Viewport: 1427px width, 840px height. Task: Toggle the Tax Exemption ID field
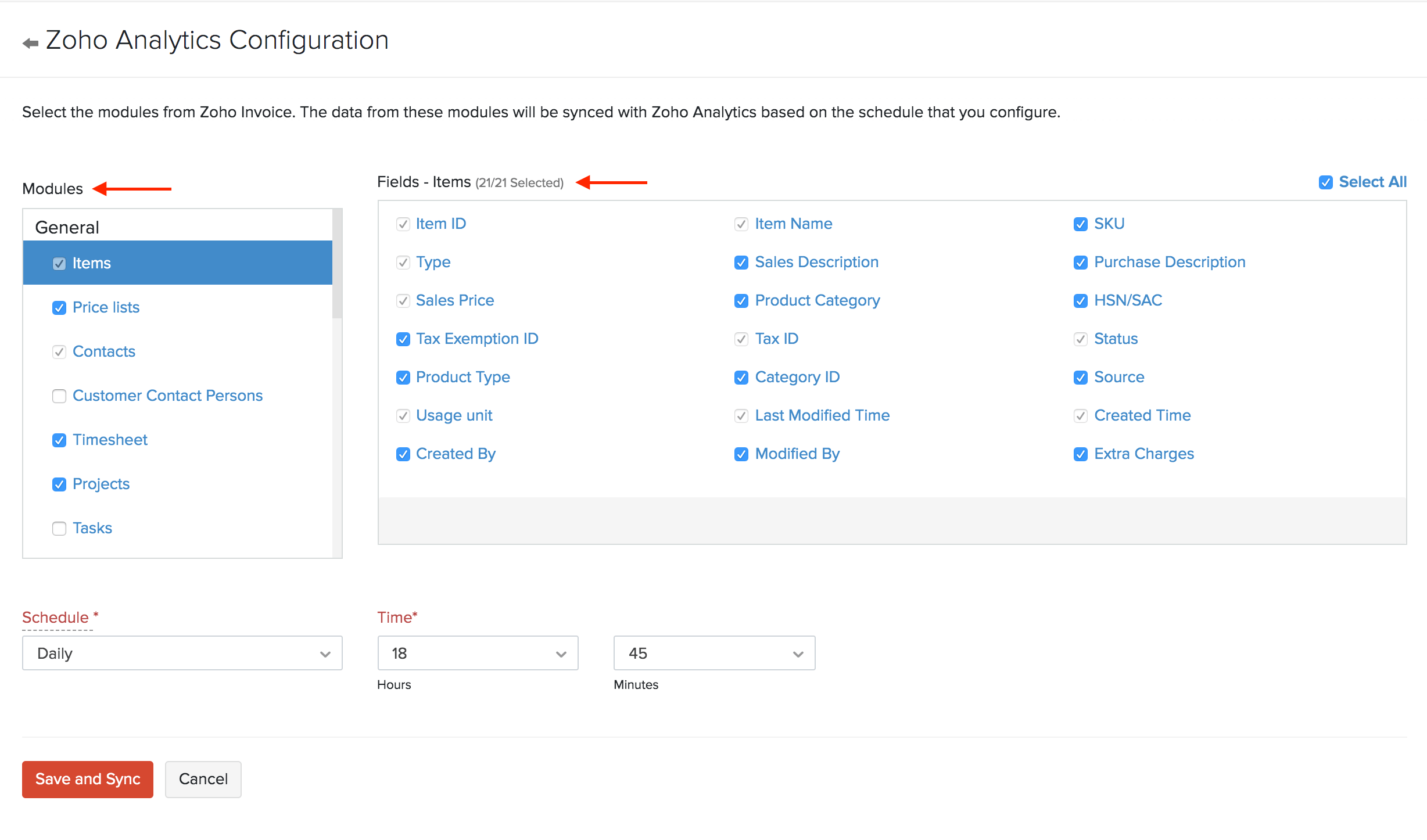pyautogui.click(x=403, y=339)
